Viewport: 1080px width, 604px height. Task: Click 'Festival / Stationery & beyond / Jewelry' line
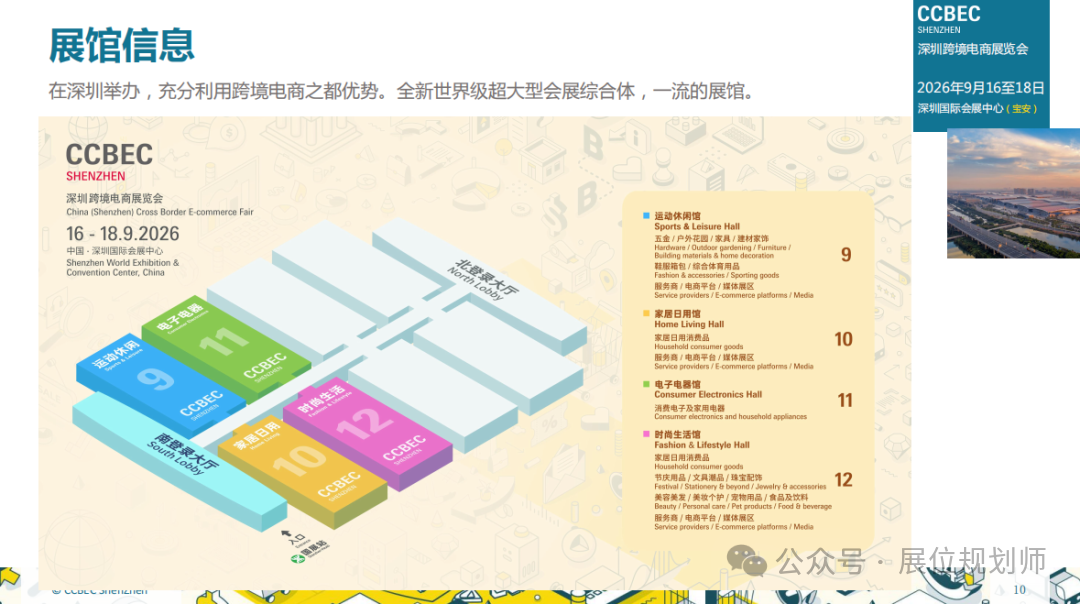[740, 486]
